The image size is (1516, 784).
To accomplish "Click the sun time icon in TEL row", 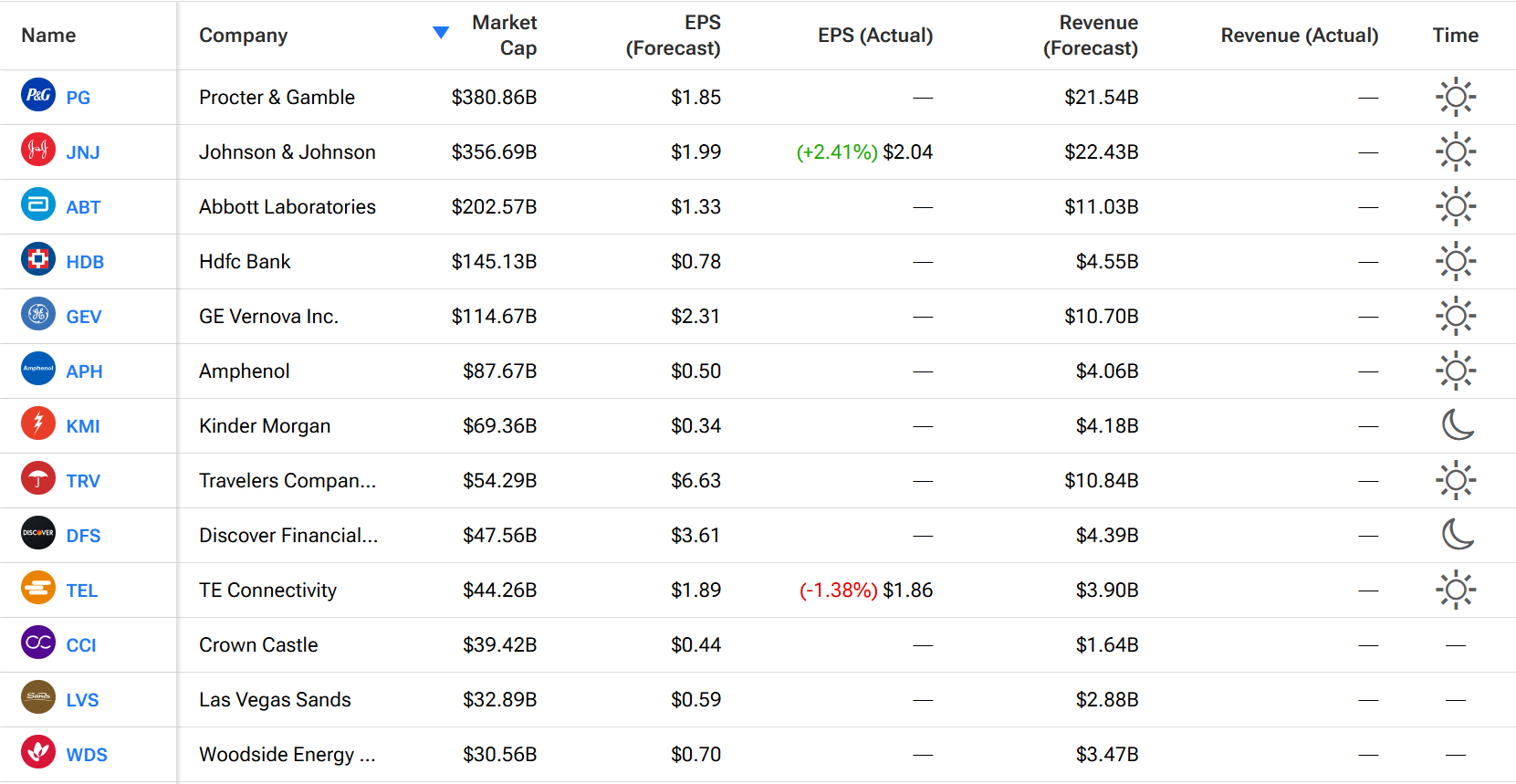I will click(1456, 590).
